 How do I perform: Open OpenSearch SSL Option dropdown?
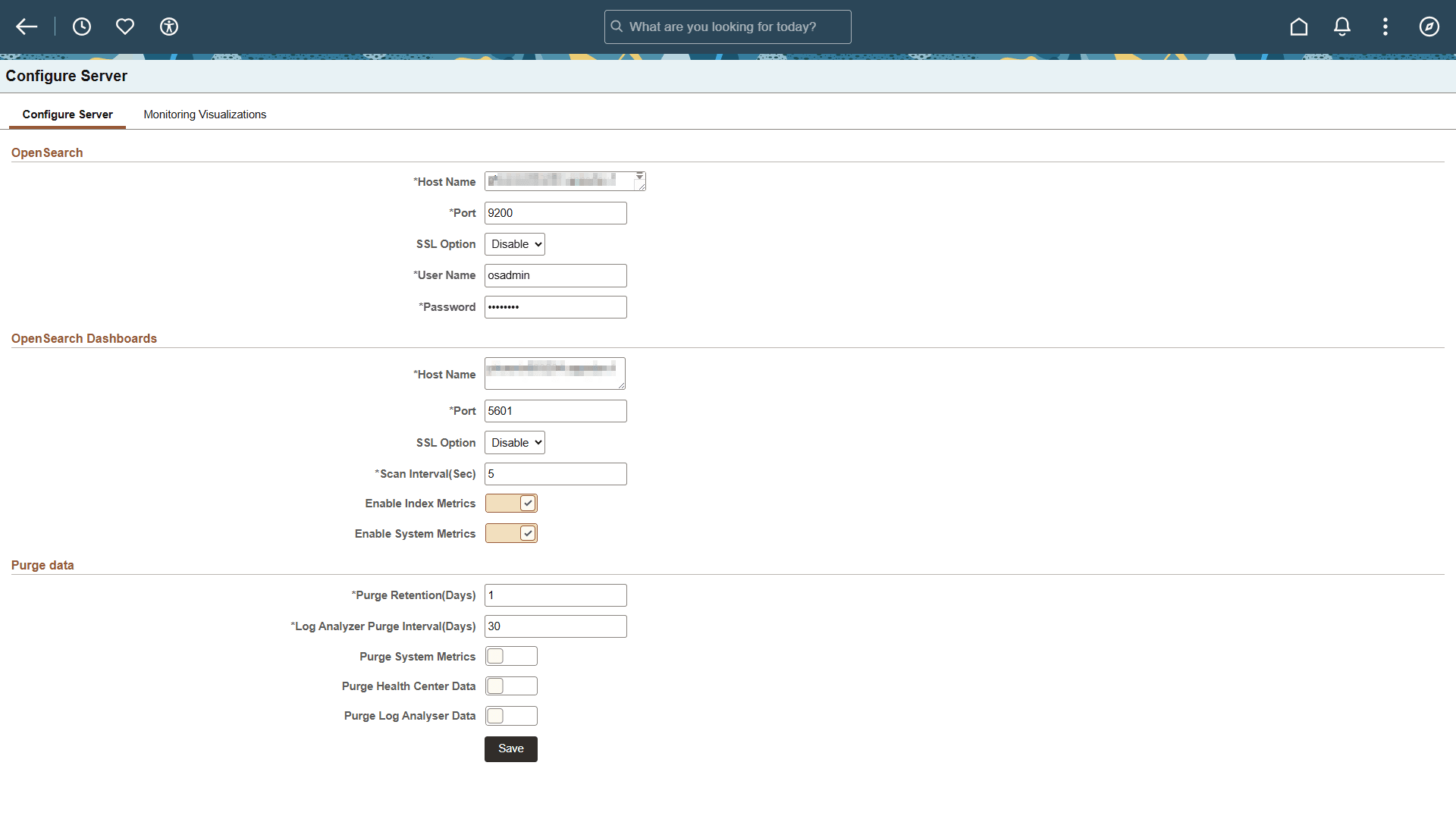[x=515, y=244]
